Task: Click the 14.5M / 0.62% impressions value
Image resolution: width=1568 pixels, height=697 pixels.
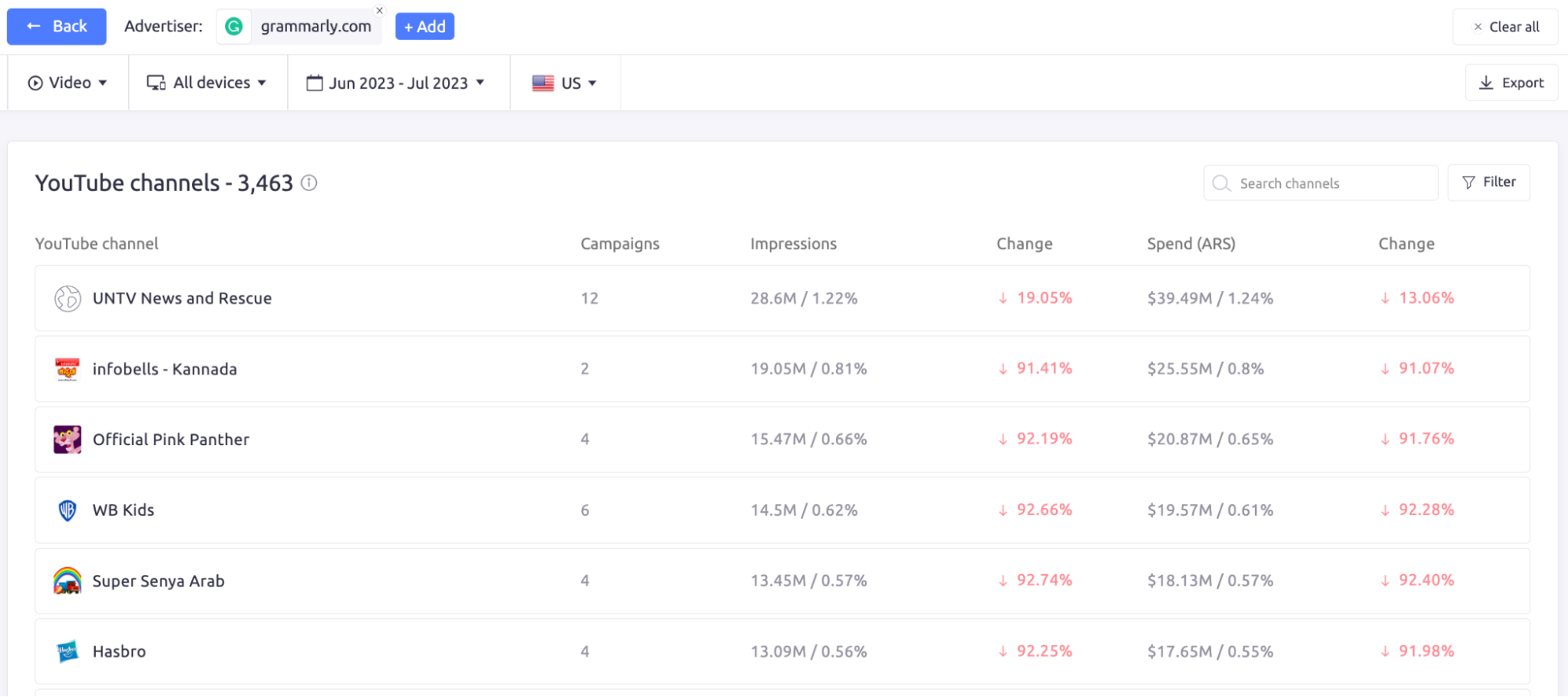Action: click(x=804, y=510)
